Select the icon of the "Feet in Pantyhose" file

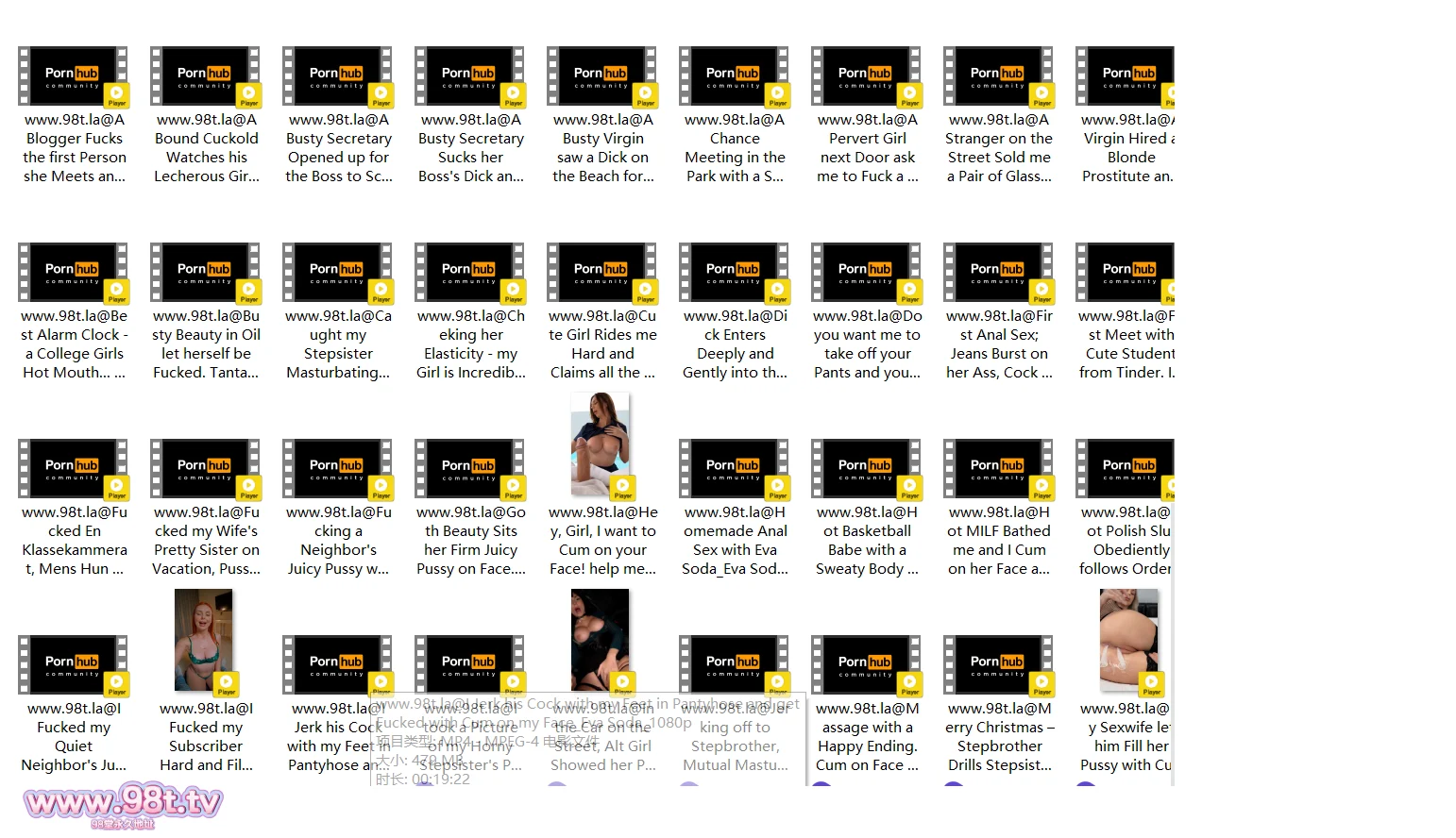[x=338, y=664]
